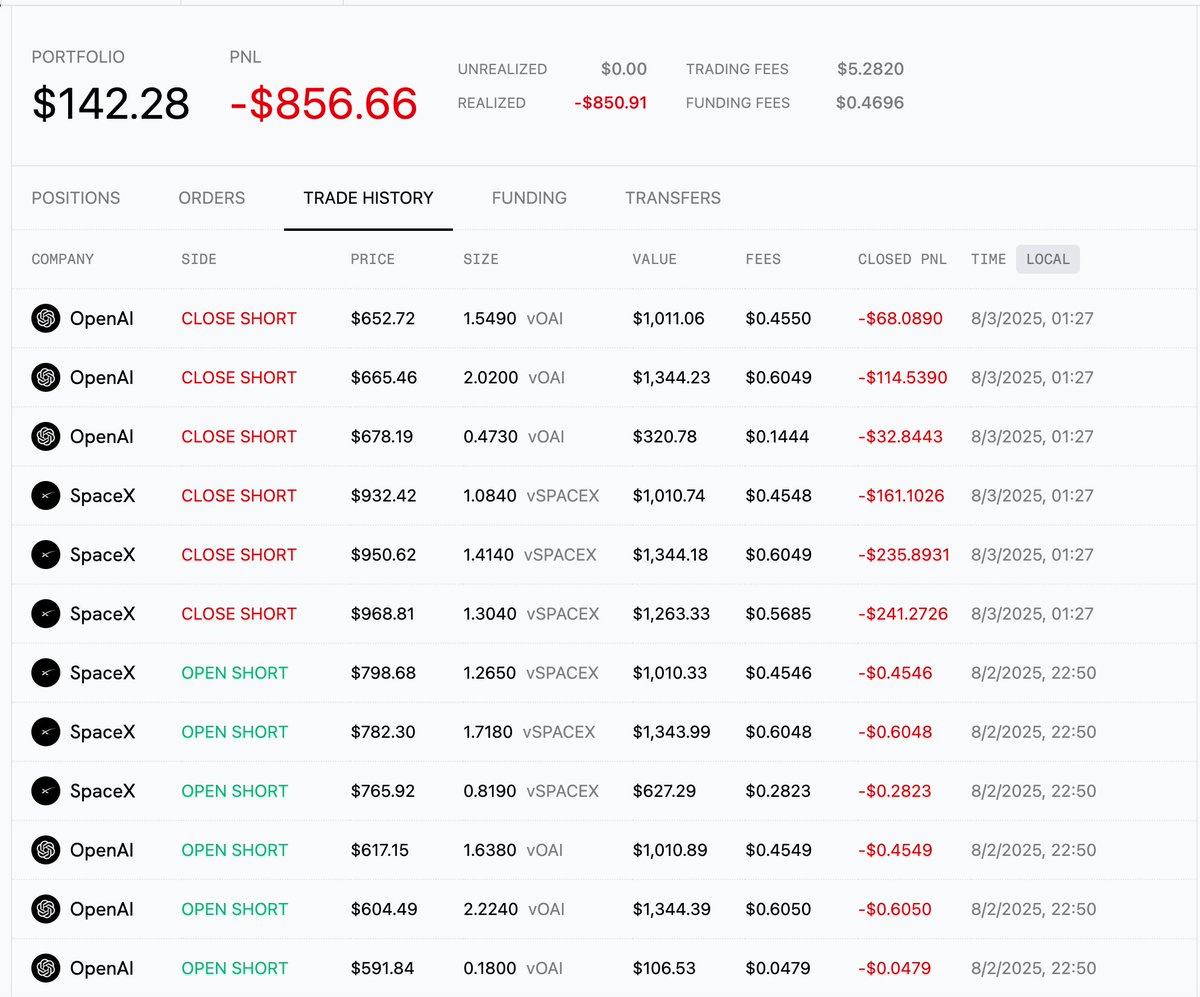Click the SpaceX logo in the $968.81 row

coord(46,614)
